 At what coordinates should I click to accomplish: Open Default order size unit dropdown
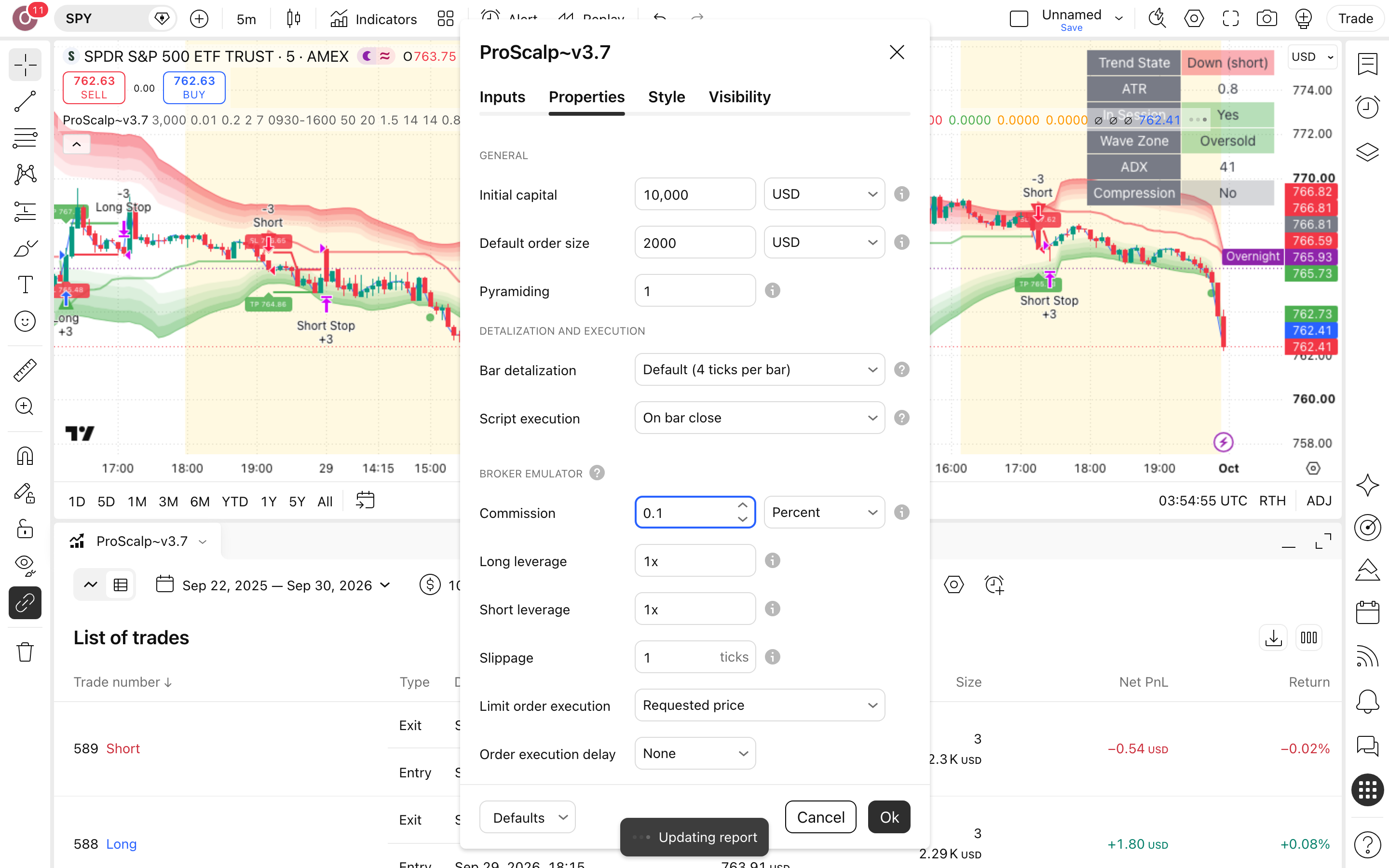click(824, 242)
